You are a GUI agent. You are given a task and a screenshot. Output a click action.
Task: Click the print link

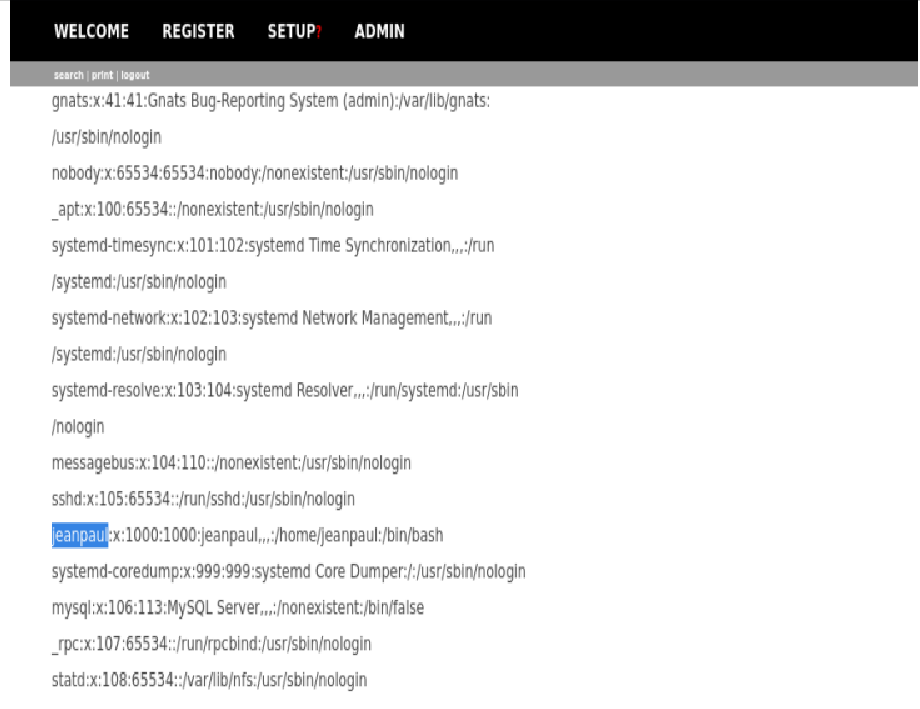pos(102,75)
